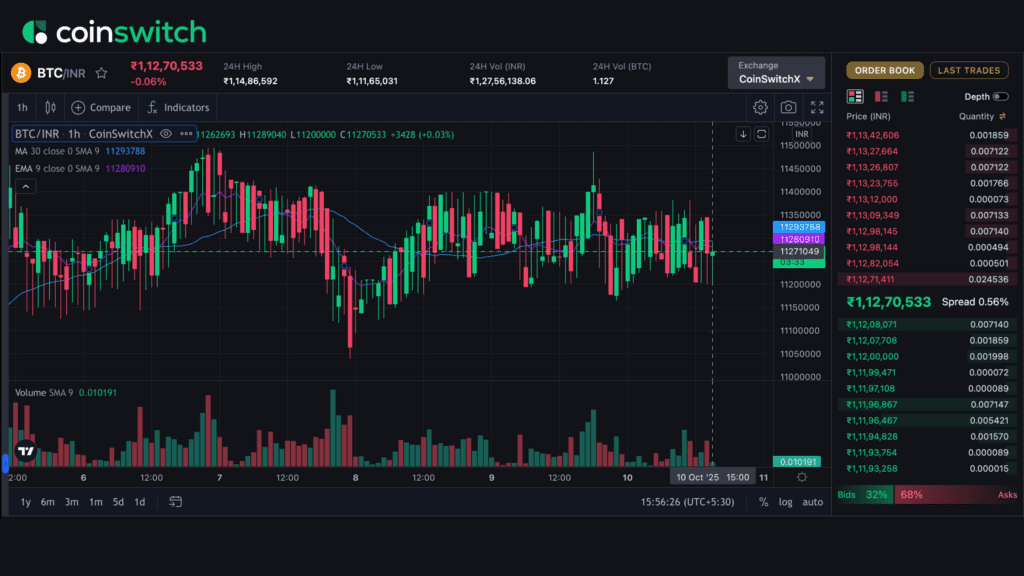Open chart settings gear icon
This screenshot has height=576, width=1024.
click(x=760, y=107)
